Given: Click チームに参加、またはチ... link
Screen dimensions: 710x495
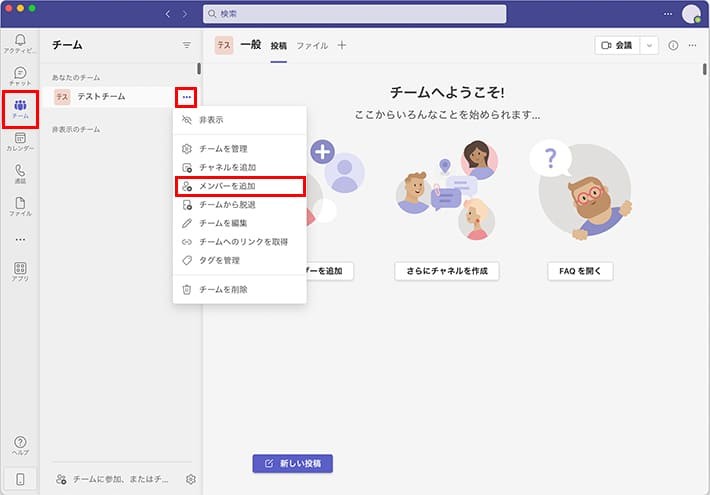Looking at the screenshot, I should (x=112, y=479).
